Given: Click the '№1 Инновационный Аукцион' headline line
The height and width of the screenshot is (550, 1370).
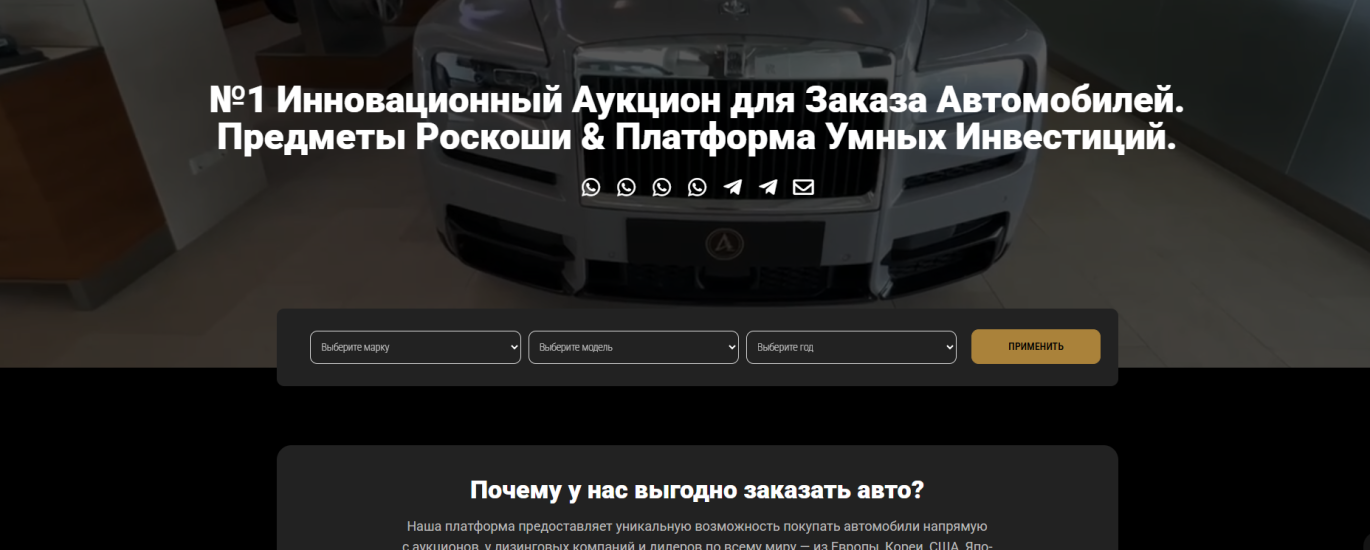Looking at the screenshot, I should tap(696, 101).
